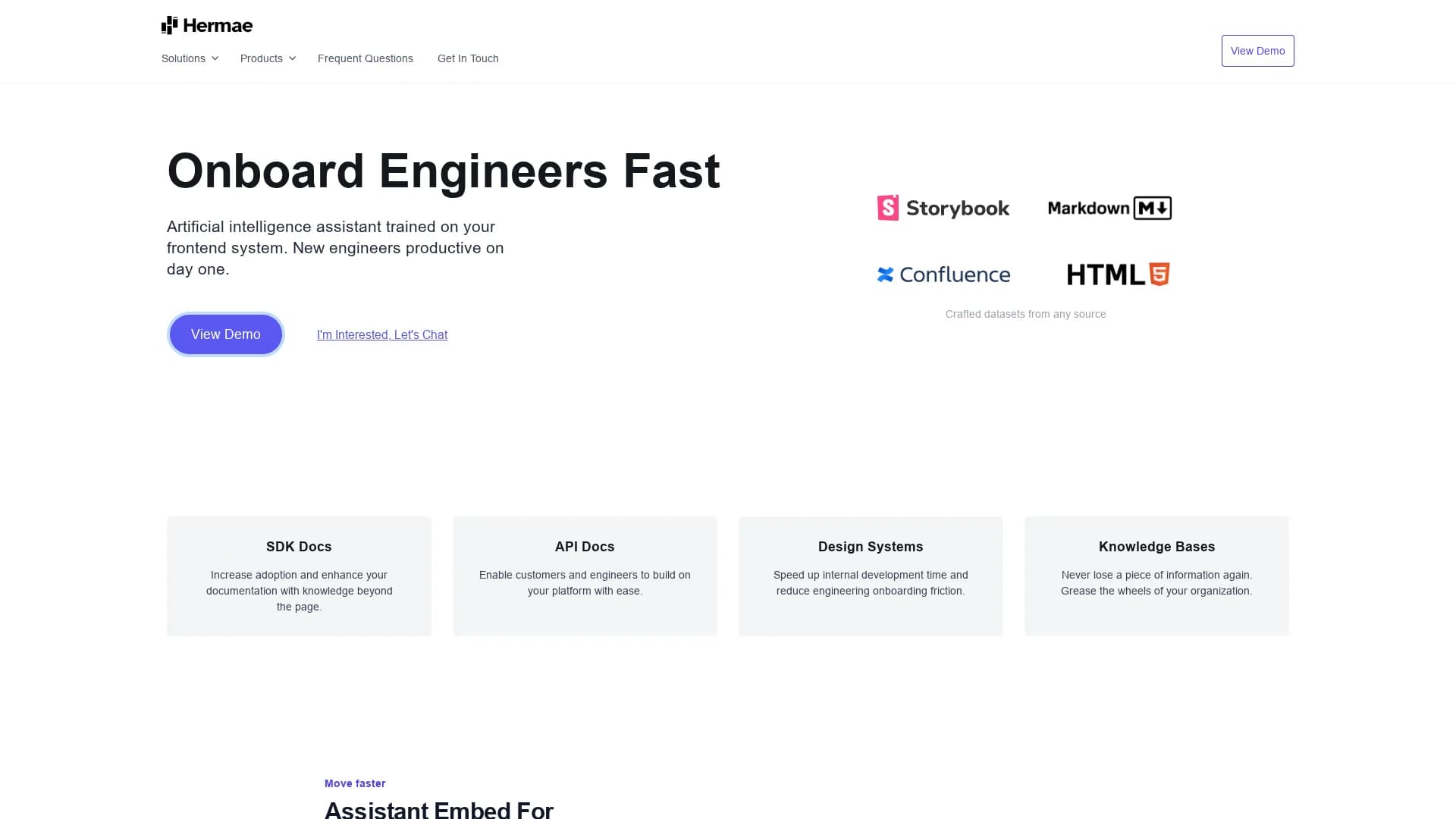Screen dimensions: 1456x819
Task: Click the Move faster label
Action: click(355, 783)
